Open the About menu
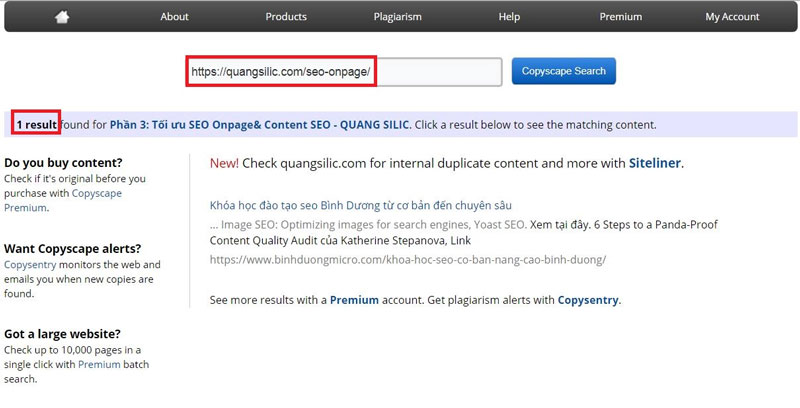Image resolution: width=800 pixels, height=408 pixels. tap(174, 16)
